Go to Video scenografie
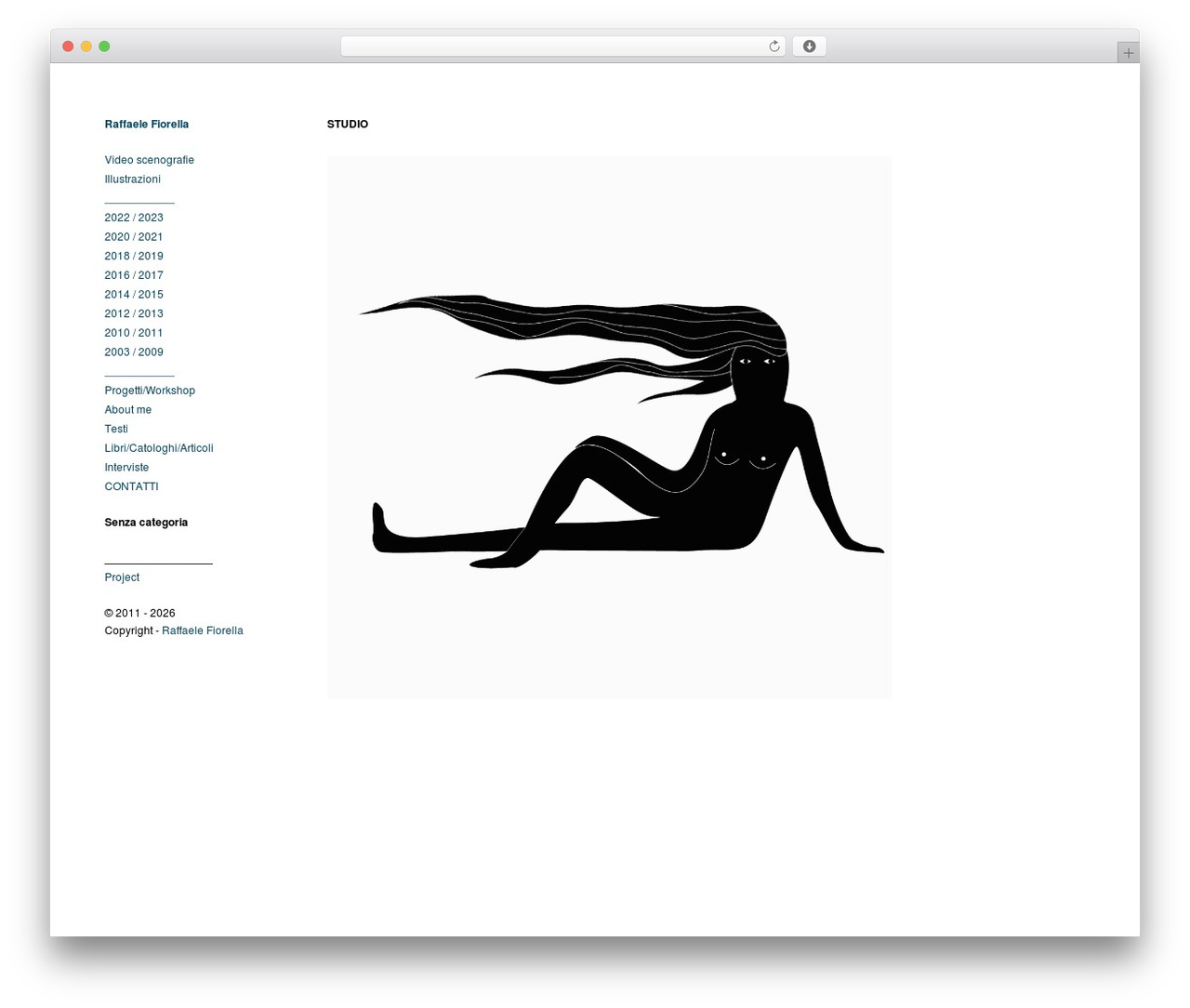 pyautogui.click(x=150, y=160)
